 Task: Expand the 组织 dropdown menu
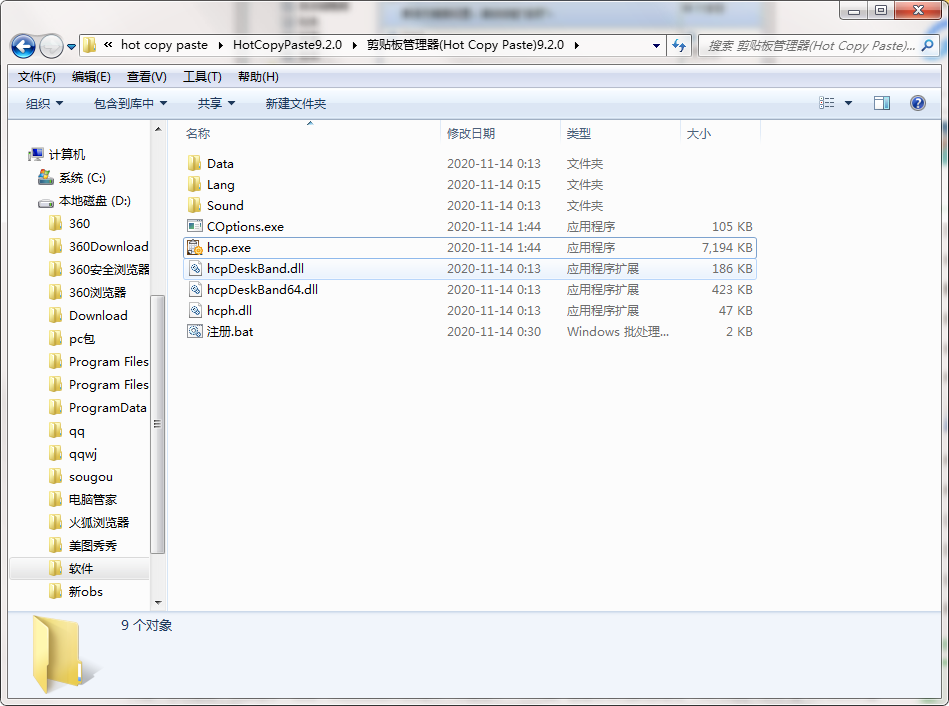41,102
